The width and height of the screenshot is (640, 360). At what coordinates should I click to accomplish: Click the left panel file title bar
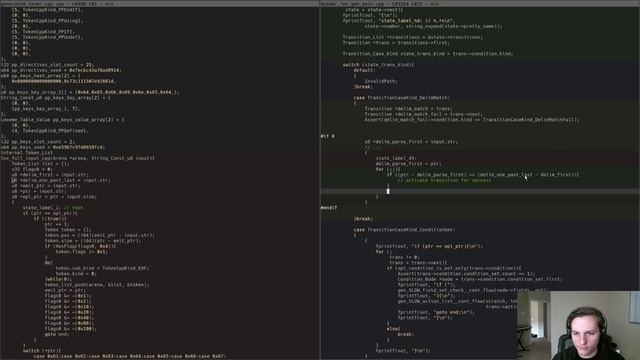click(160, 3)
